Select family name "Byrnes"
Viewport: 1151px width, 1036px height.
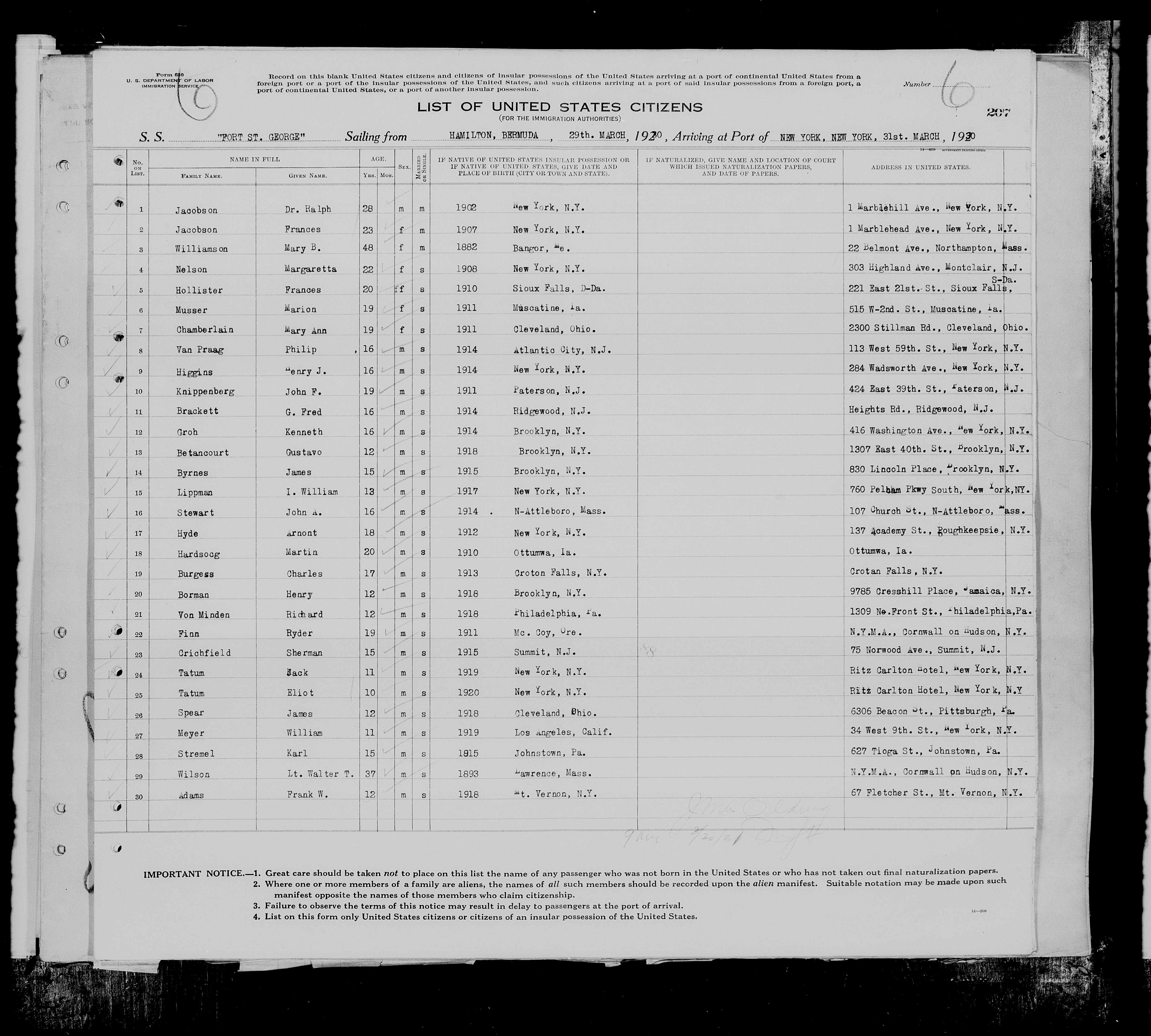[192, 473]
